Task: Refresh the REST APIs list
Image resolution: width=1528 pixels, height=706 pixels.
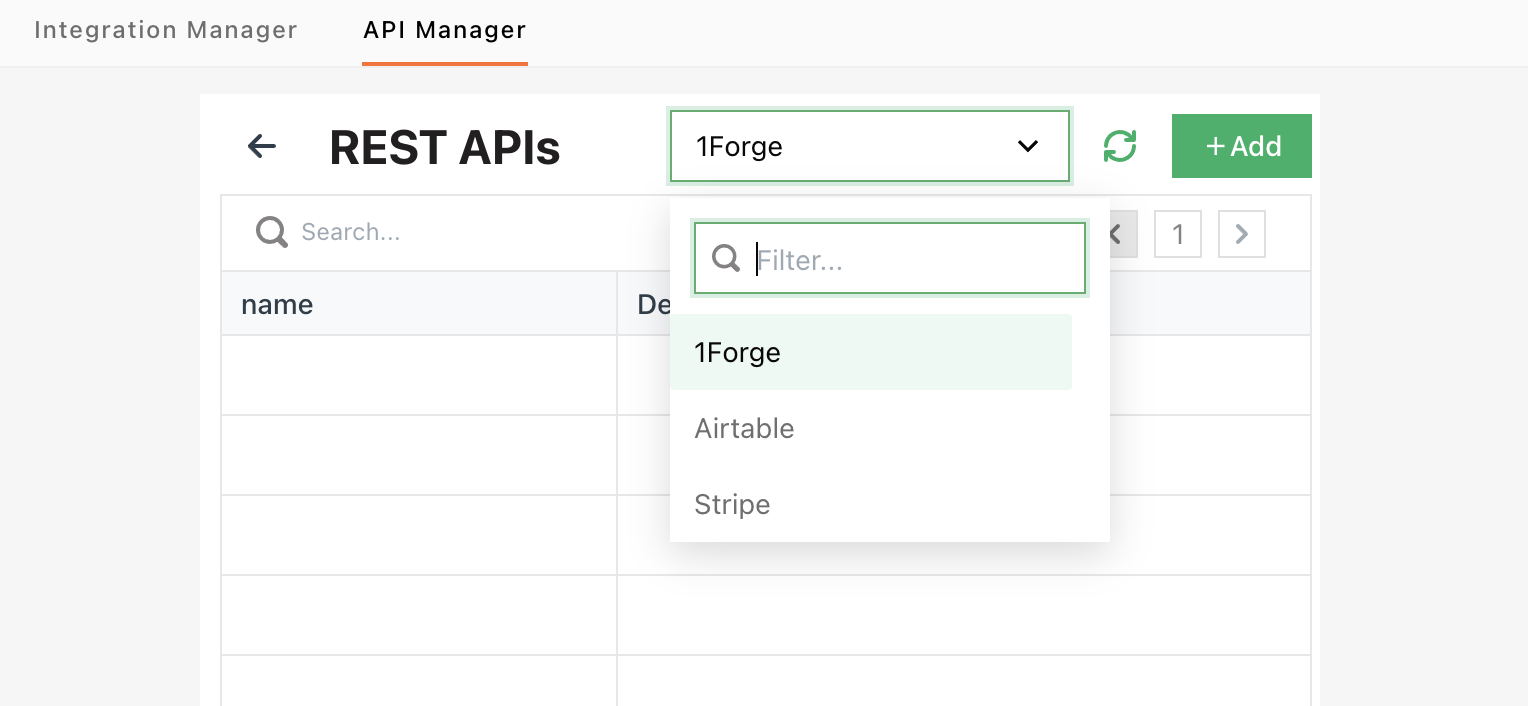Action: (x=1120, y=146)
